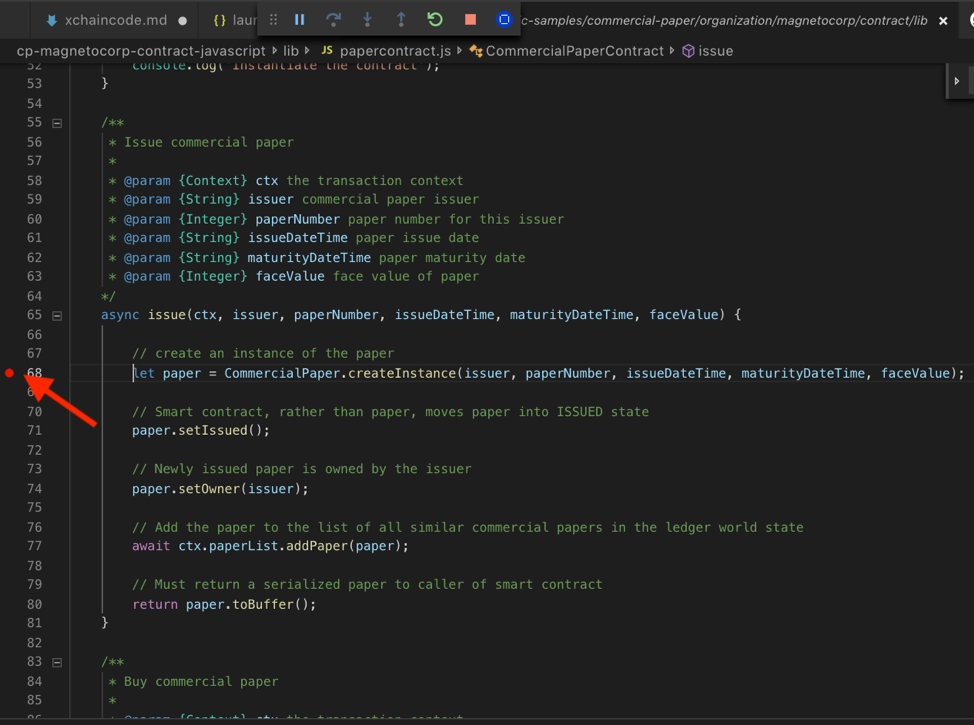Open the papercontract.js breadcrumb
Viewport: 974px width, 725px height.
[395, 51]
